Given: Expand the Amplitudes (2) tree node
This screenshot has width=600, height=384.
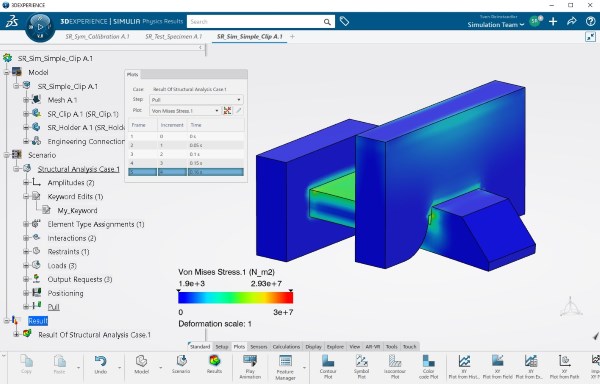Looking at the screenshot, I should pos(26,183).
